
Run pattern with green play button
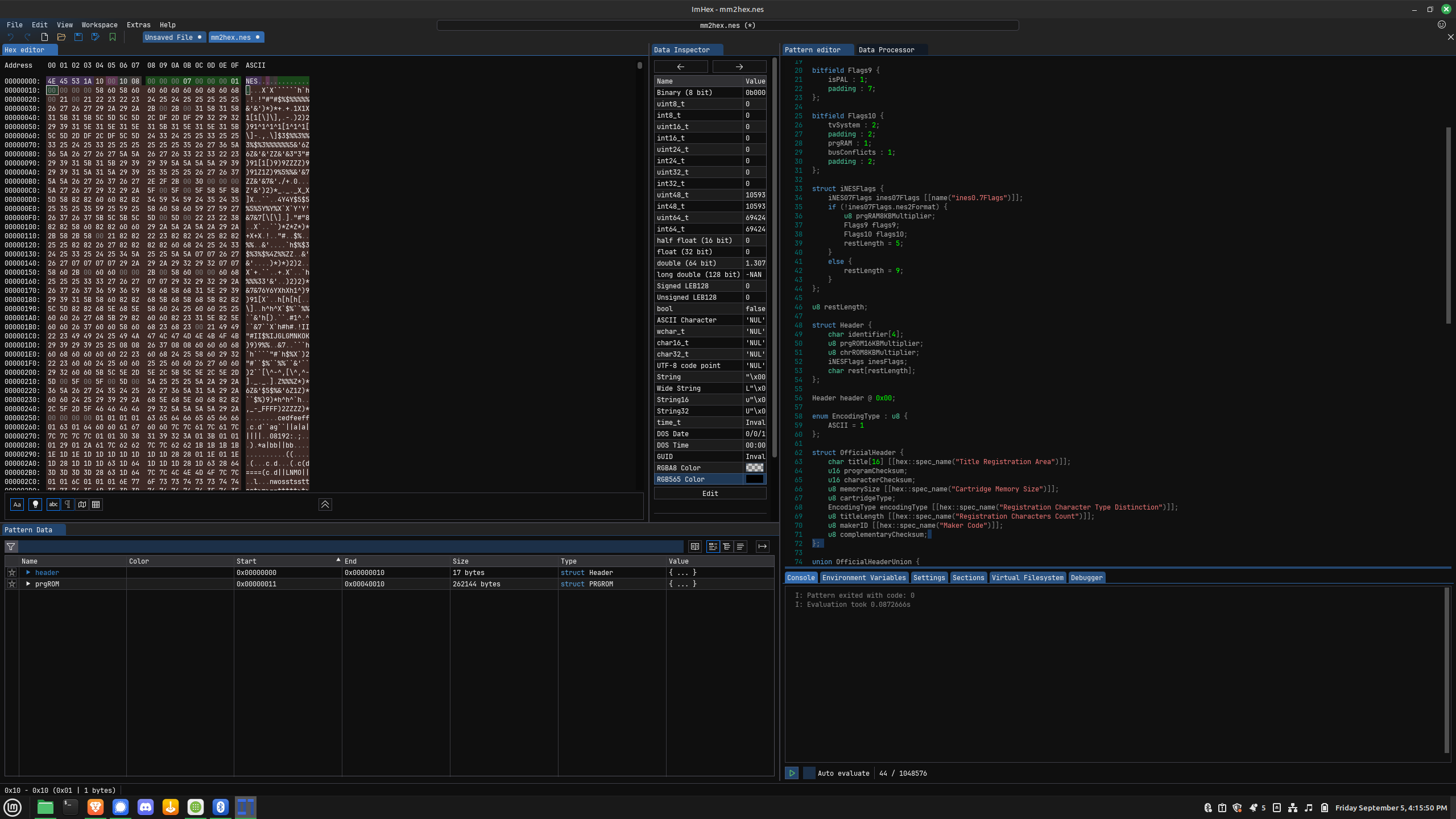[792, 773]
